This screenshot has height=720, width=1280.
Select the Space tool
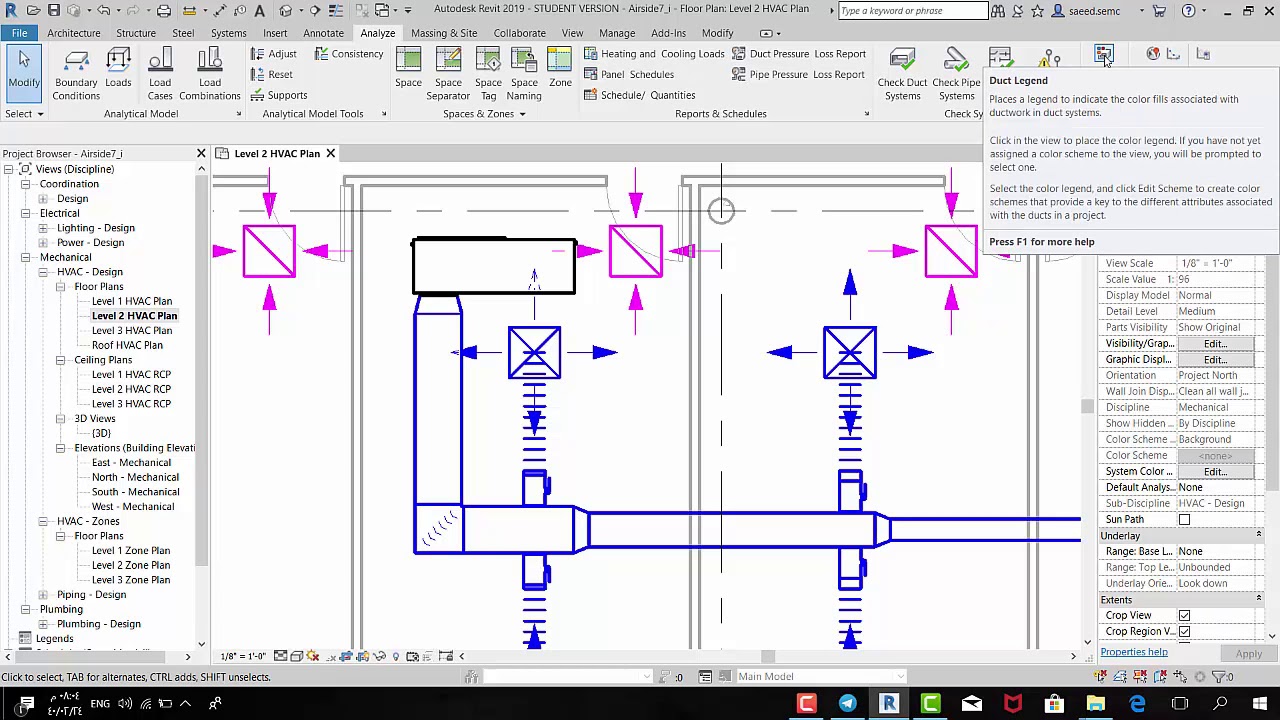click(x=408, y=68)
